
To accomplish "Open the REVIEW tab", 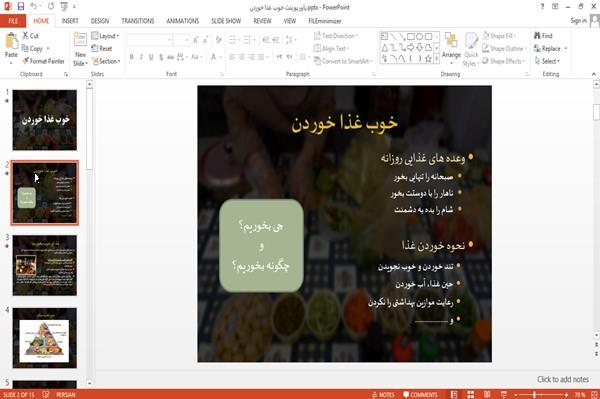I will click(x=262, y=21).
